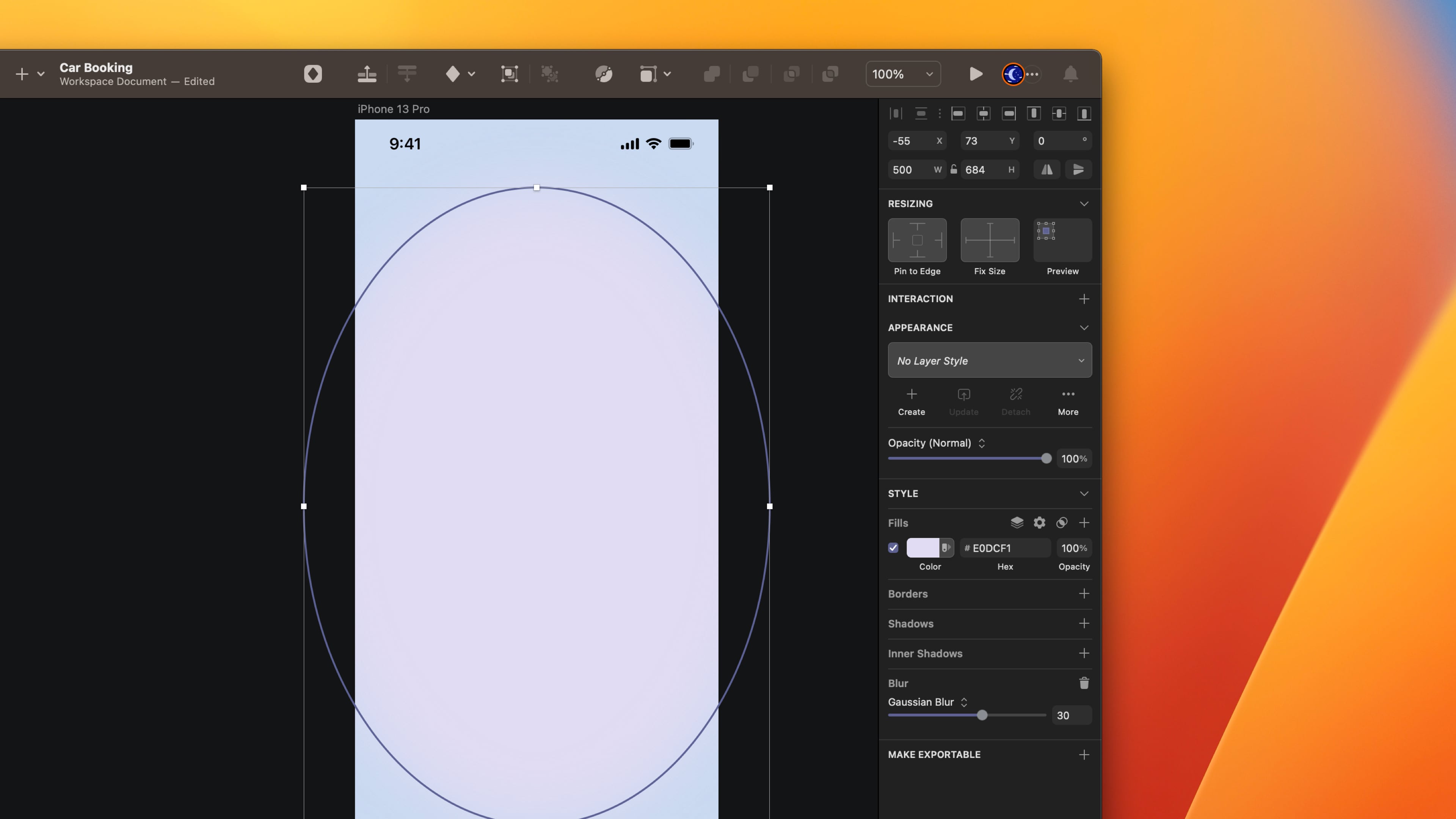Toggle the fill enabled checkbox

click(x=893, y=548)
